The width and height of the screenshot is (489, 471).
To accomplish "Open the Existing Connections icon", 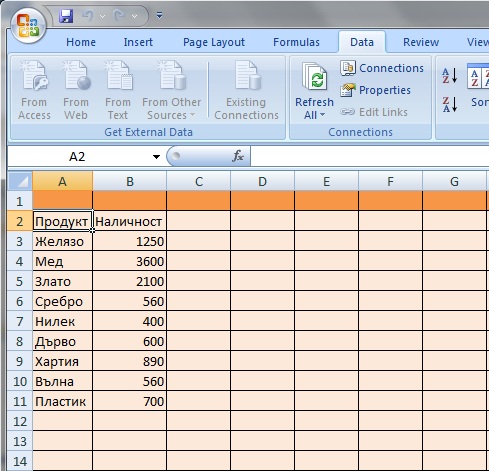I will coord(246,90).
